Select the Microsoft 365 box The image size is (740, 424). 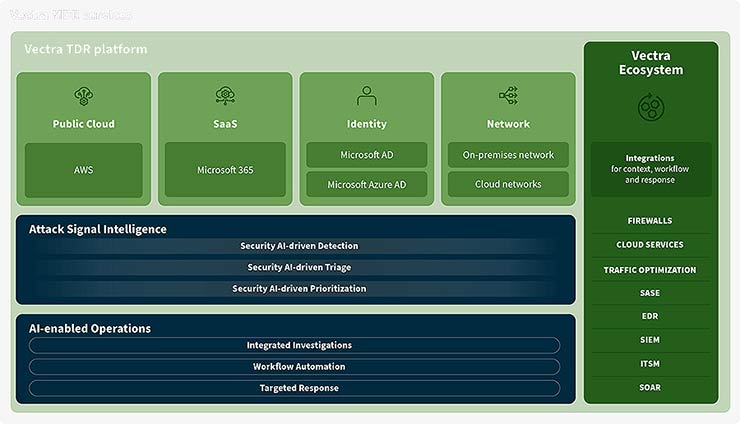[225, 170]
